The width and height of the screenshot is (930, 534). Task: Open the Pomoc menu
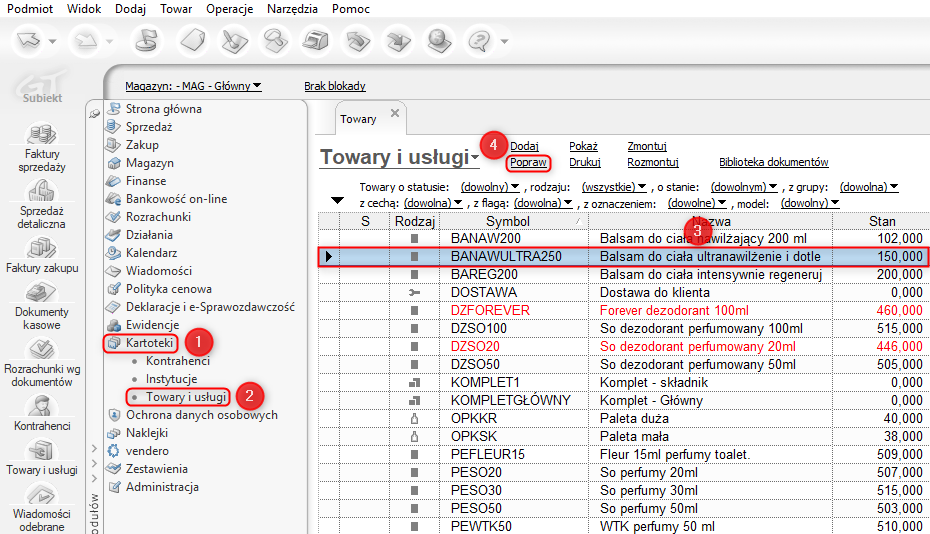(x=351, y=9)
